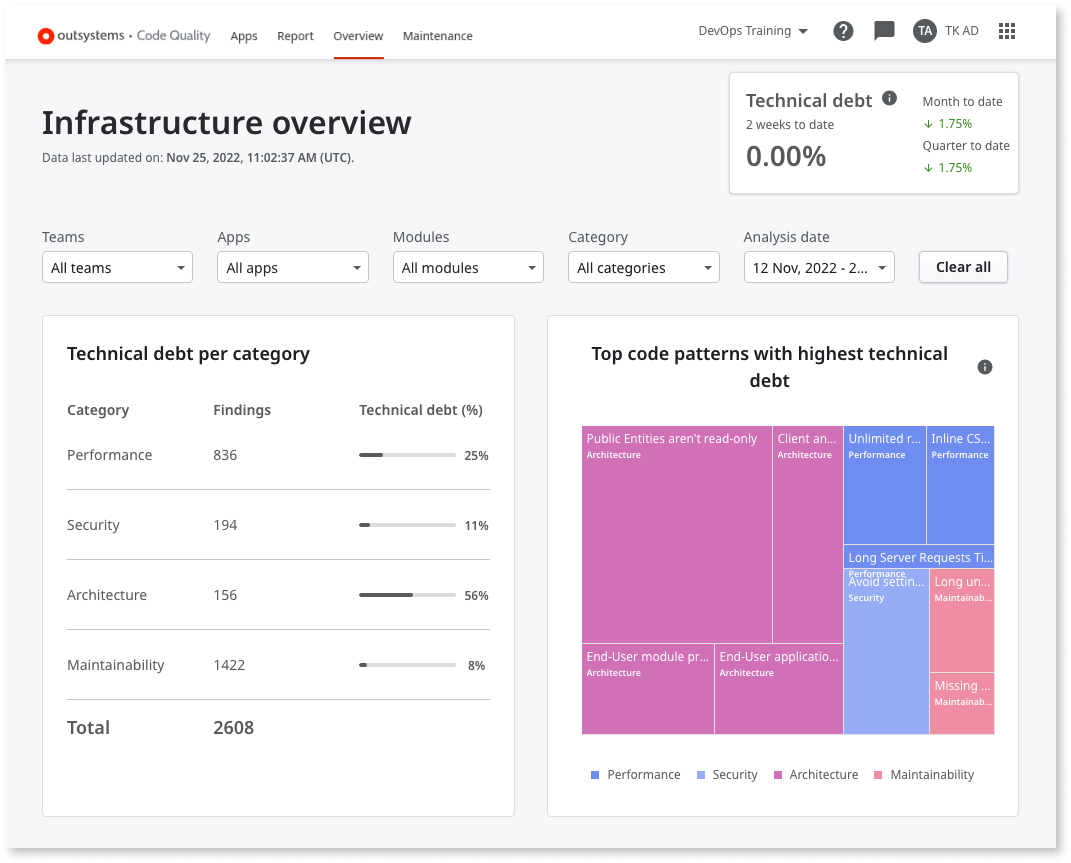Select the Overview tab
1071x863 pixels.
click(358, 36)
